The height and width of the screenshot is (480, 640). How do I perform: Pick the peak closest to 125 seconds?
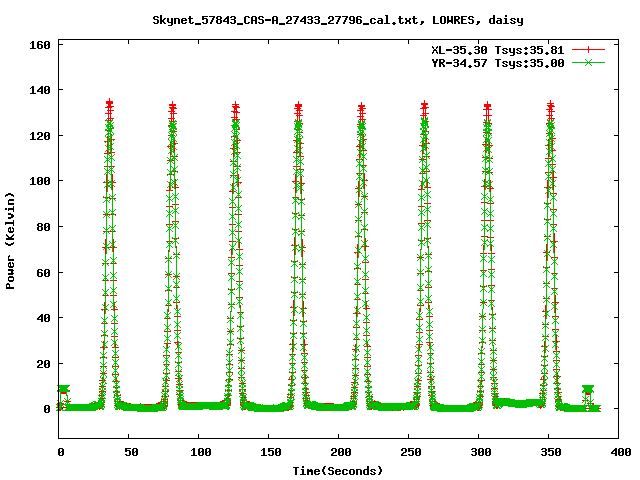(x=235, y=106)
